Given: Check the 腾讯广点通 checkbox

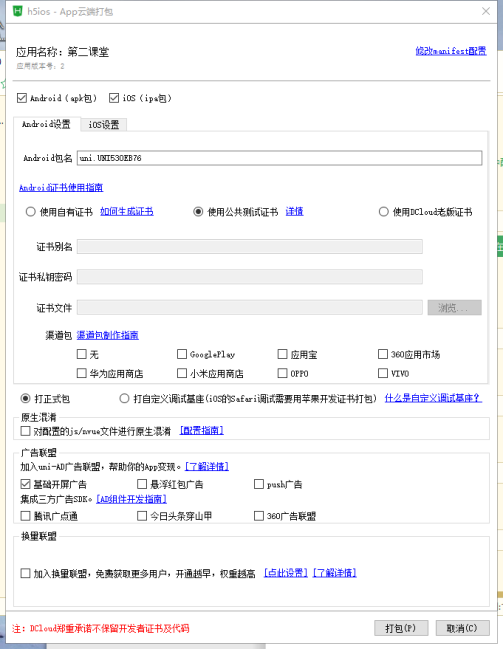Looking at the screenshot, I should click(25, 516).
